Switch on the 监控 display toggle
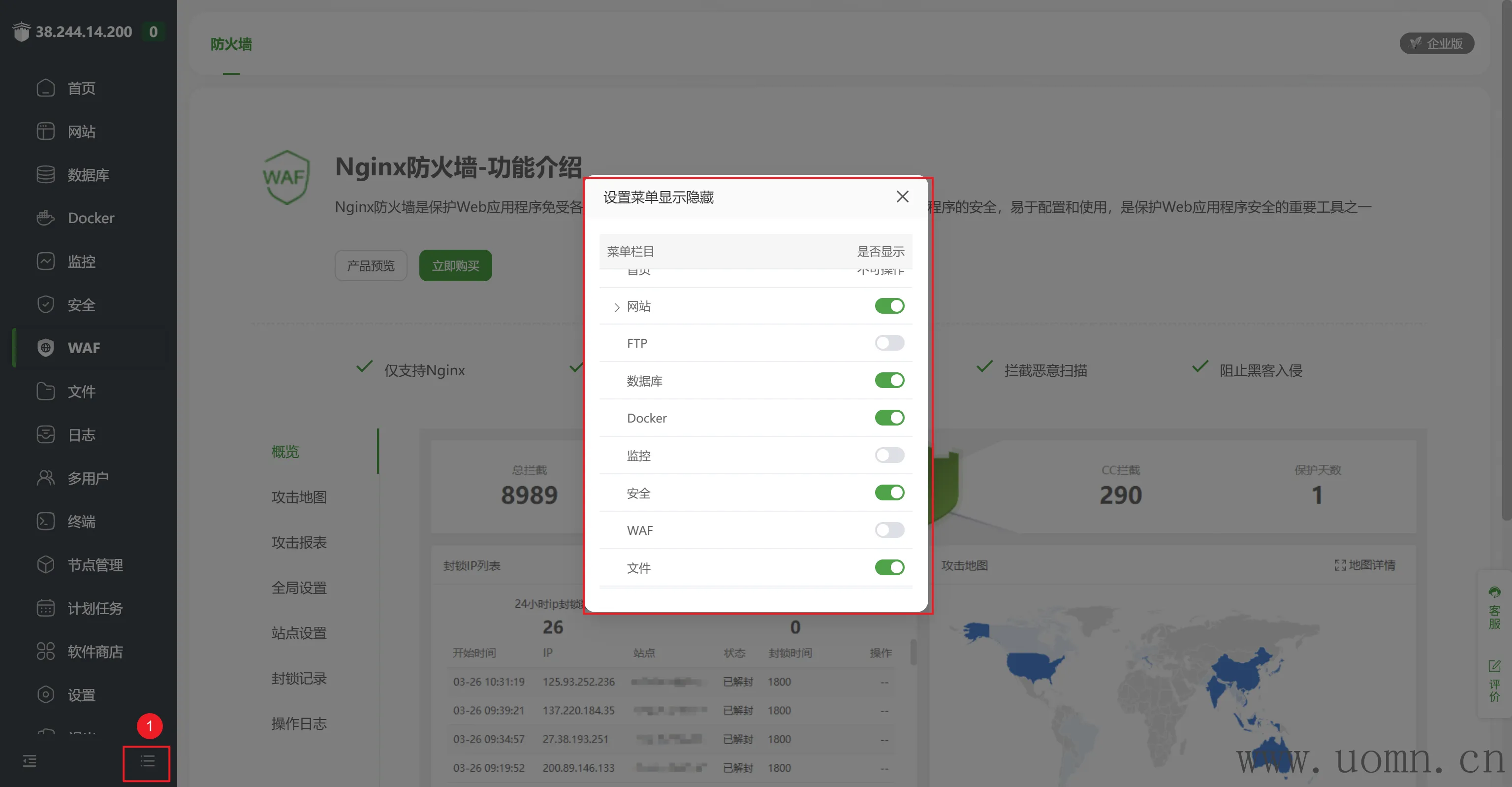 click(x=889, y=455)
